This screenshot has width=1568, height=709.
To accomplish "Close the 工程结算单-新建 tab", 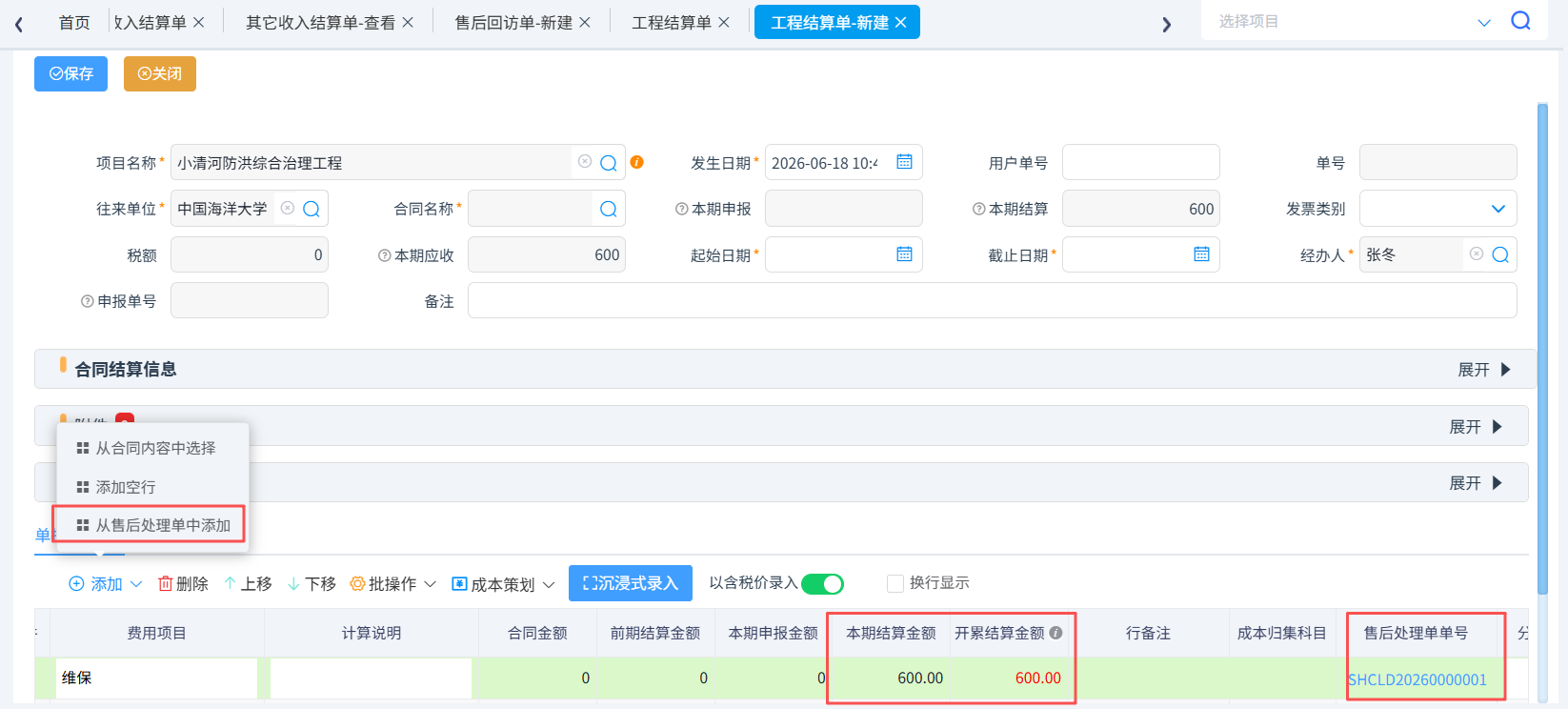I will pyautogui.click(x=901, y=22).
